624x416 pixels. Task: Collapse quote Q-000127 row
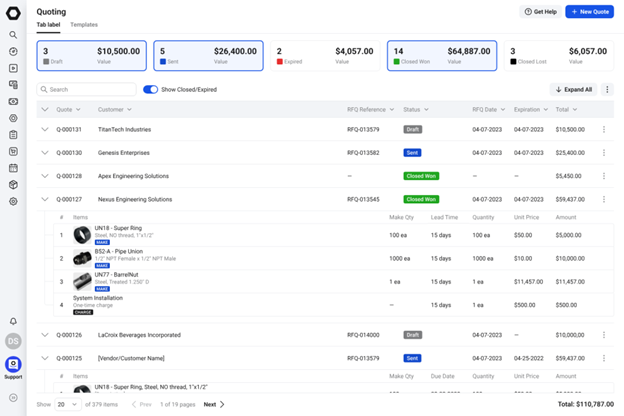pyautogui.click(x=45, y=199)
